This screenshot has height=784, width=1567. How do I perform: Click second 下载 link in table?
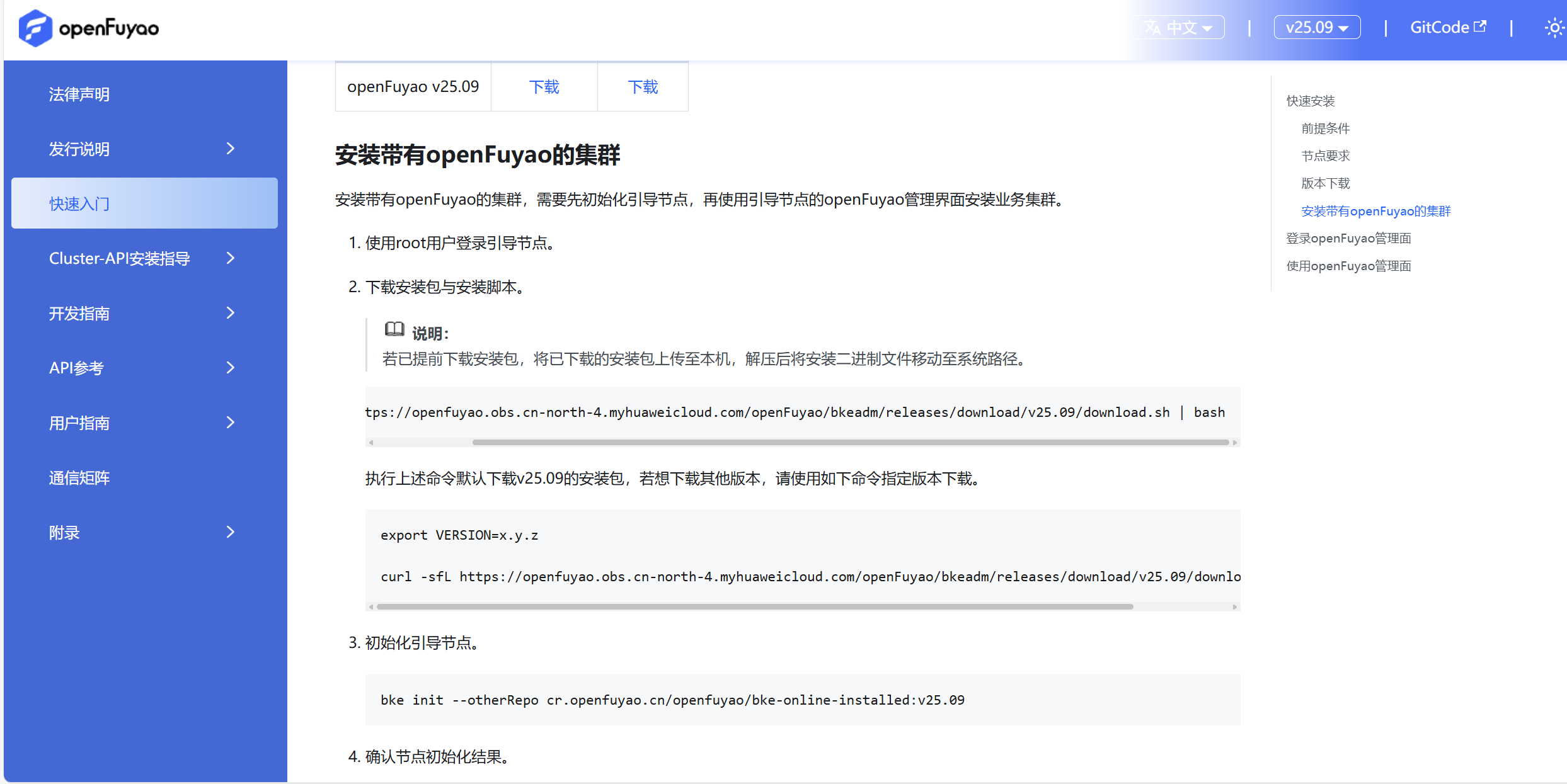coord(643,87)
